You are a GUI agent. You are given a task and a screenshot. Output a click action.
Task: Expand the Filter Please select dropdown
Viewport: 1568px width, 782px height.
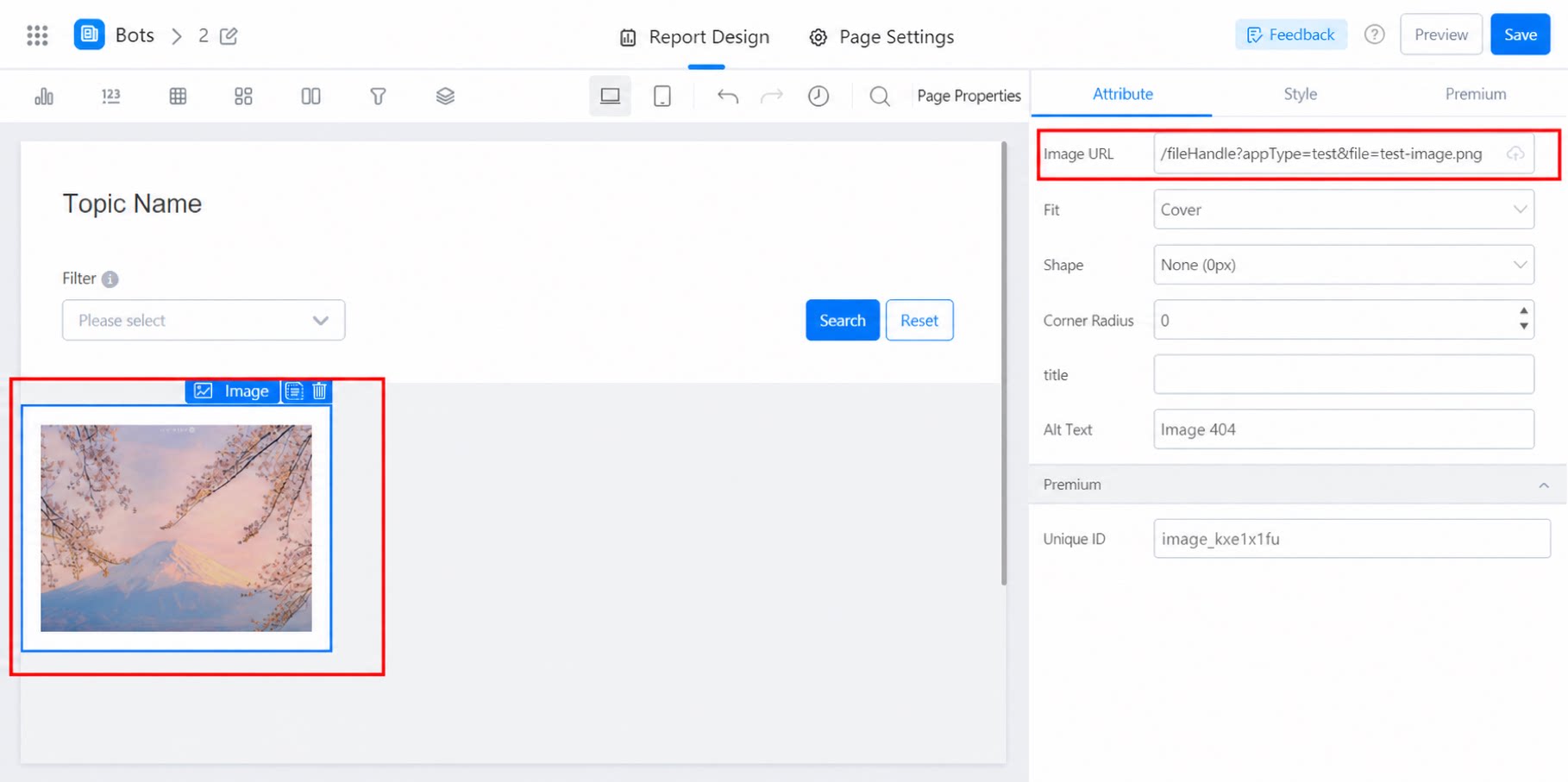[x=204, y=320]
